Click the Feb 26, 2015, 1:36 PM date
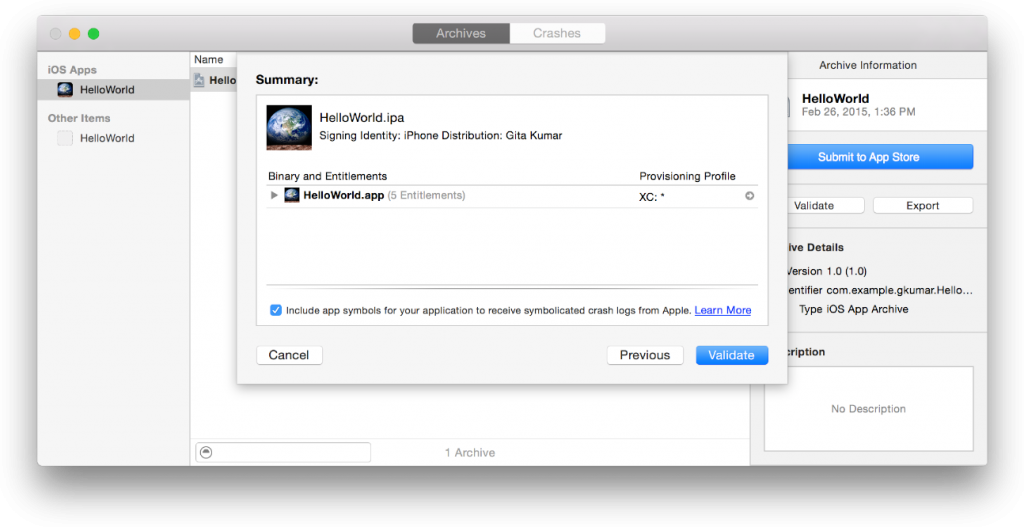Screen dimensions: 1024x527 859,112
